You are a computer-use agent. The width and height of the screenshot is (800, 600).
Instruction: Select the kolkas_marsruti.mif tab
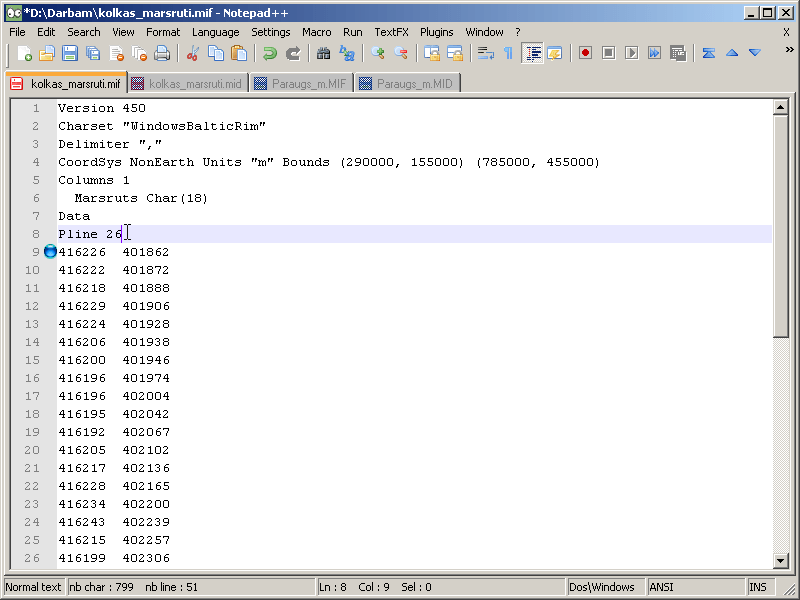click(x=67, y=83)
